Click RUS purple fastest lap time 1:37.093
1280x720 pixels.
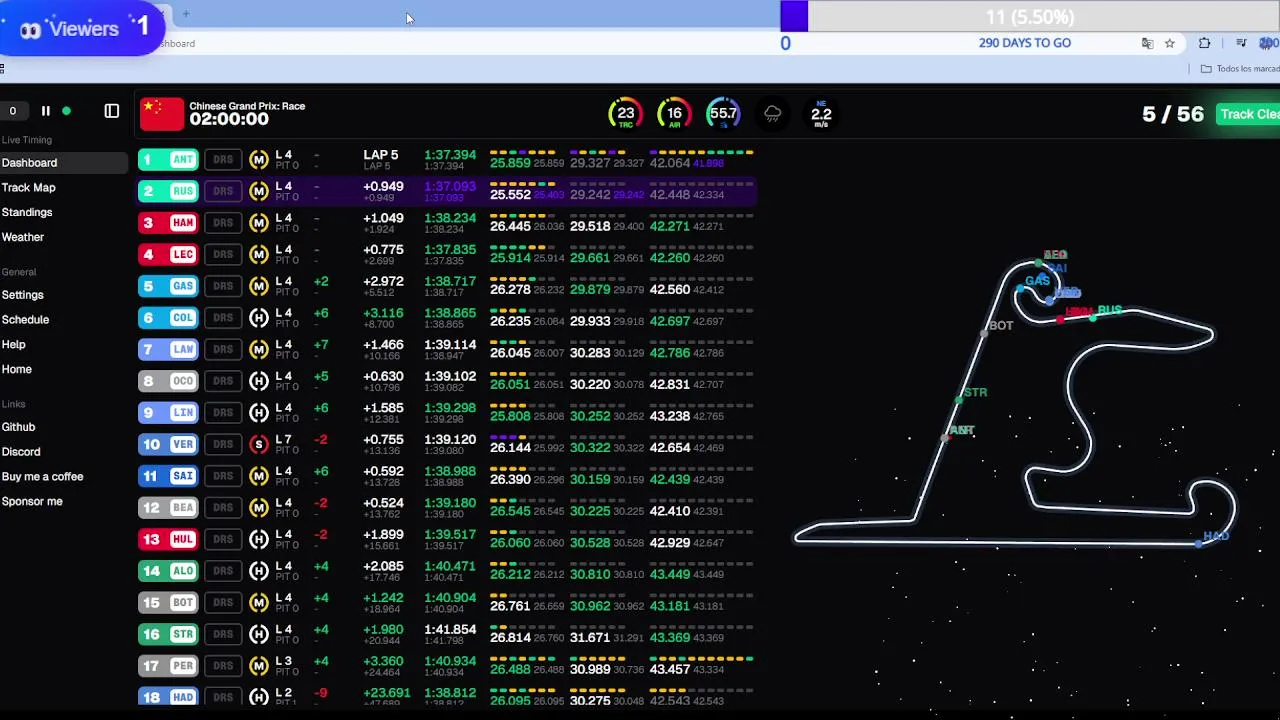[x=450, y=187]
